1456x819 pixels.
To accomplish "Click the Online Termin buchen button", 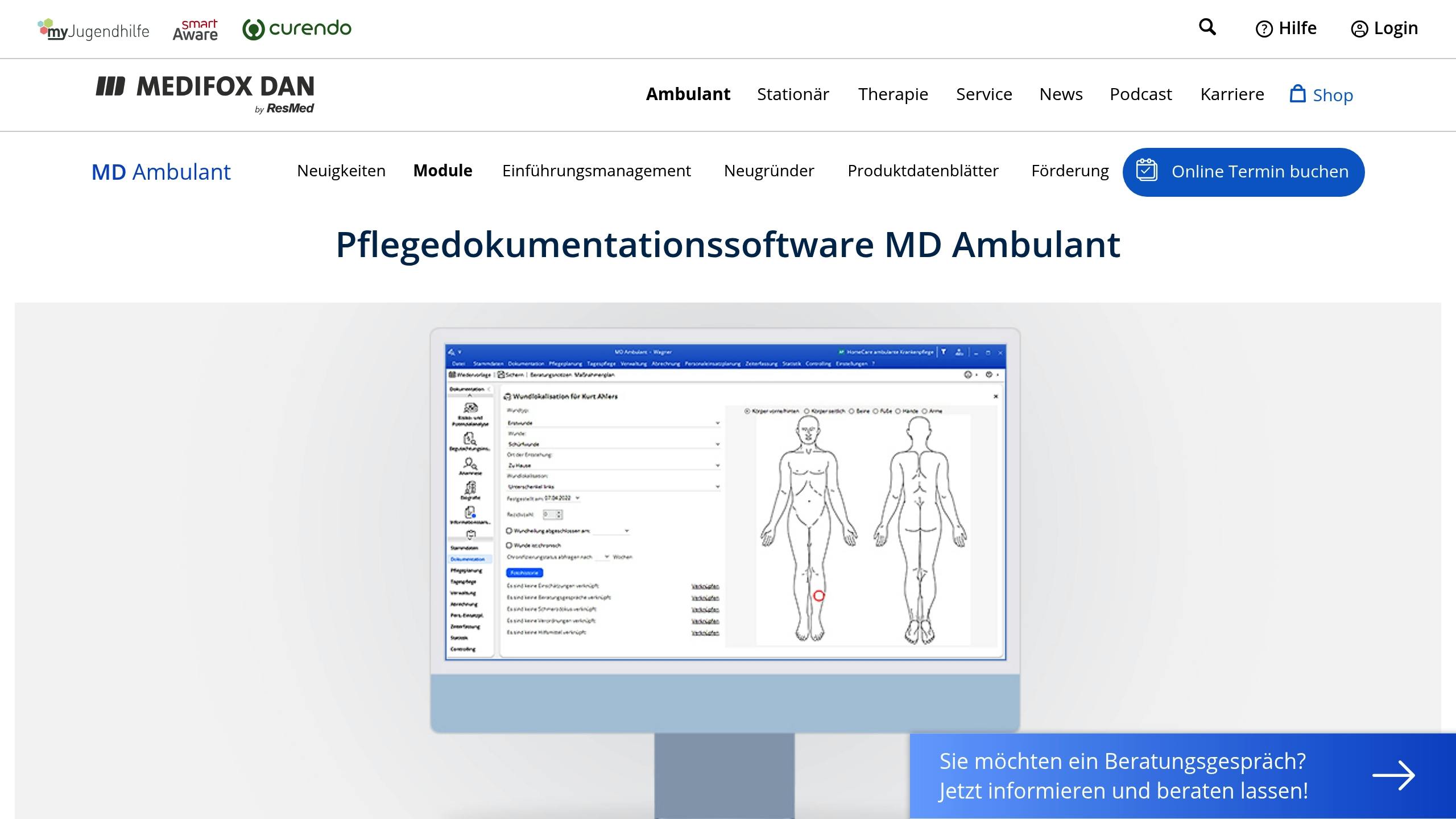I will tap(1243, 172).
